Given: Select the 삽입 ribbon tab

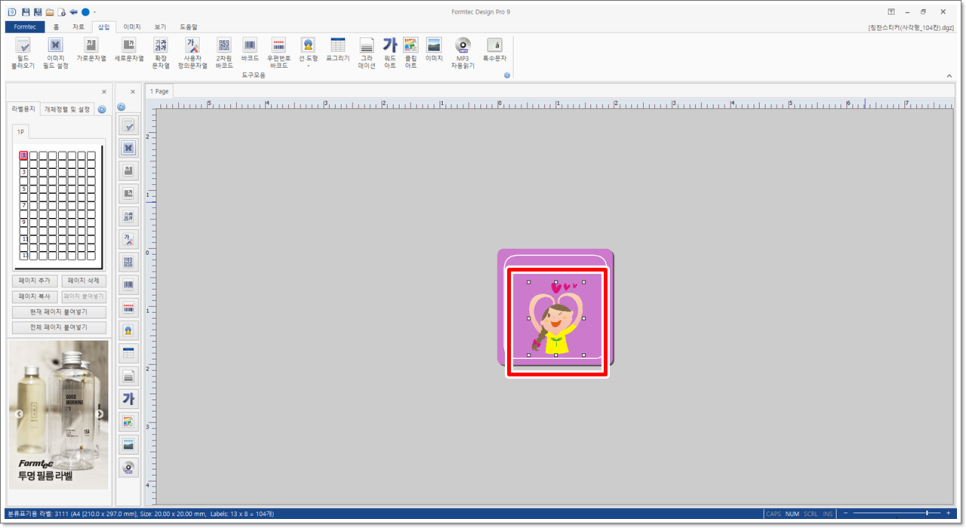Looking at the screenshot, I should click(x=104, y=27).
